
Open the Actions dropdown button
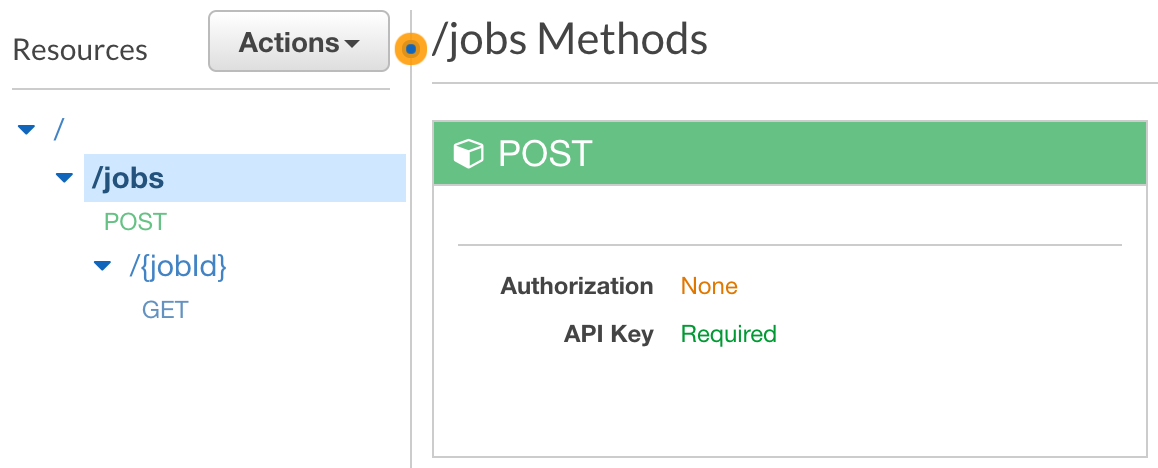point(298,42)
